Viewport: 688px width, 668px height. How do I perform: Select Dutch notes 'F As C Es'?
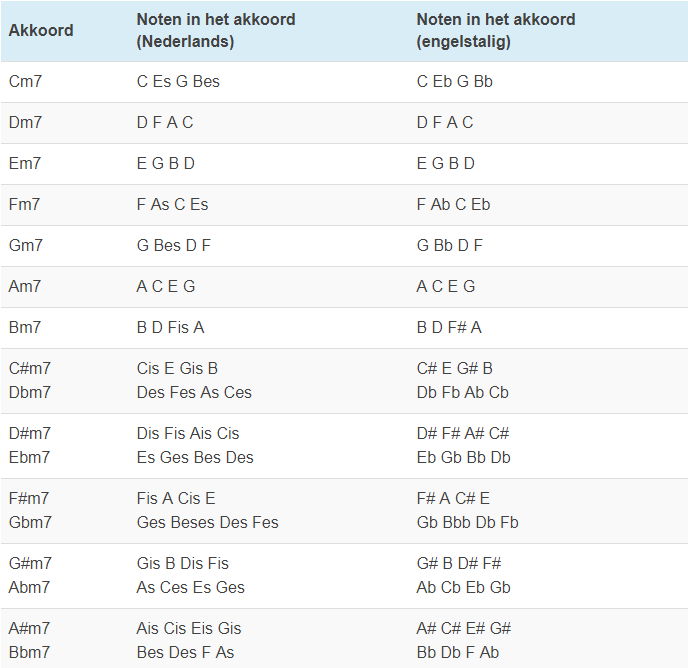click(x=172, y=204)
